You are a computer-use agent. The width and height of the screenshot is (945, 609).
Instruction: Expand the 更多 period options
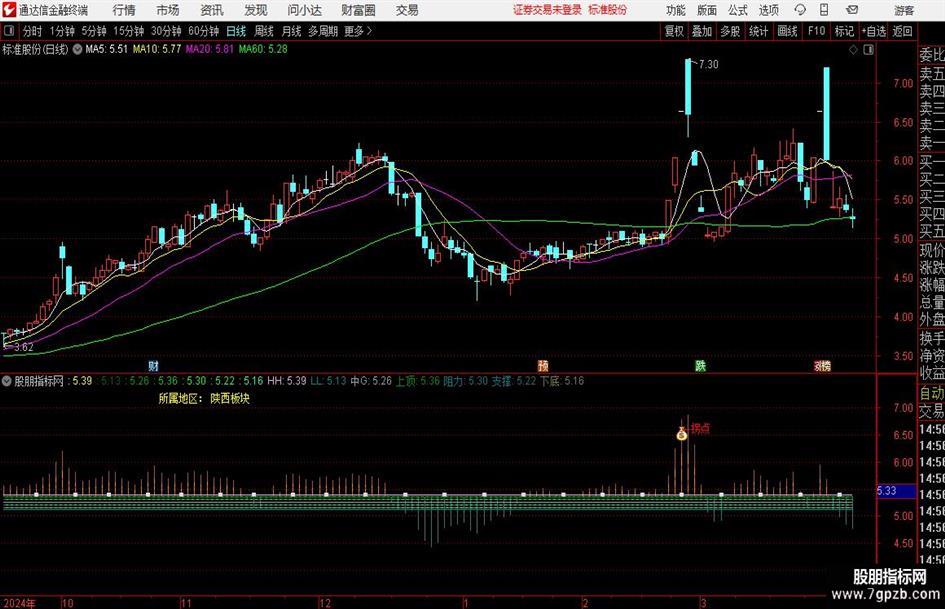[358, 31]
